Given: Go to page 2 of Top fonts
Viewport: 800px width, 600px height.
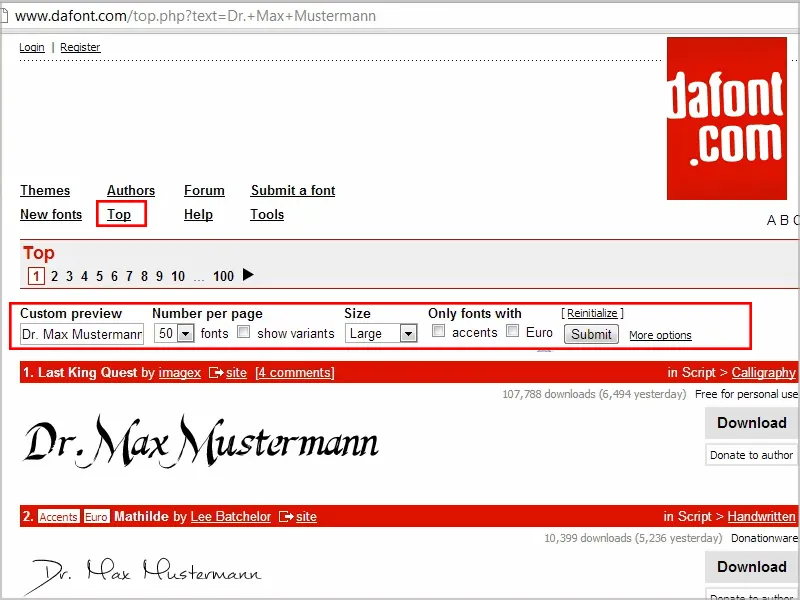Looking at the screenshot, I should 54,276.
